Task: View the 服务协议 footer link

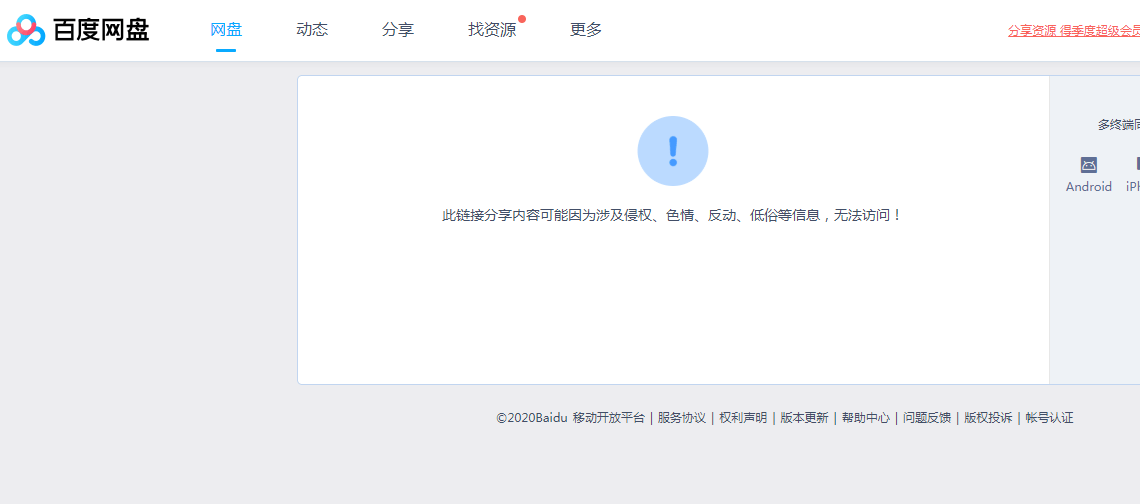Action: point(682,418)
